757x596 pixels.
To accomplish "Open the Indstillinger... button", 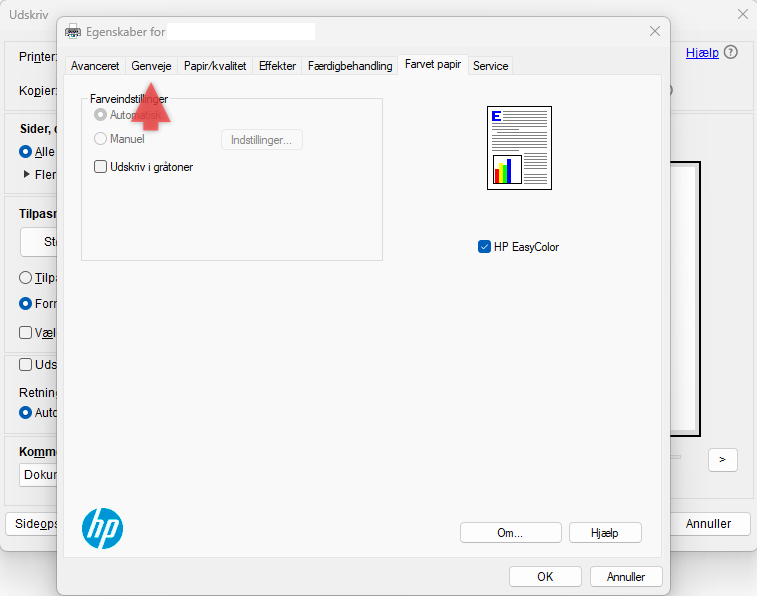I will pyautogui.click(x=262, y=140).
